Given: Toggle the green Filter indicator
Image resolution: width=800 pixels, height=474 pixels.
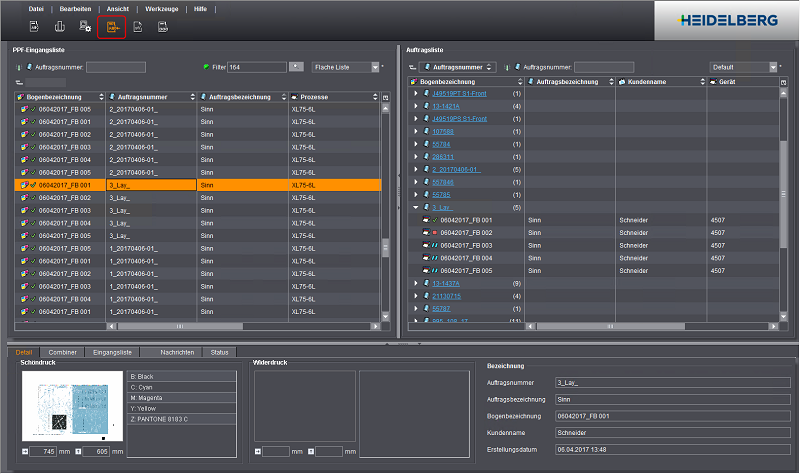Looking at the screenshot, I should pos(206,67).
